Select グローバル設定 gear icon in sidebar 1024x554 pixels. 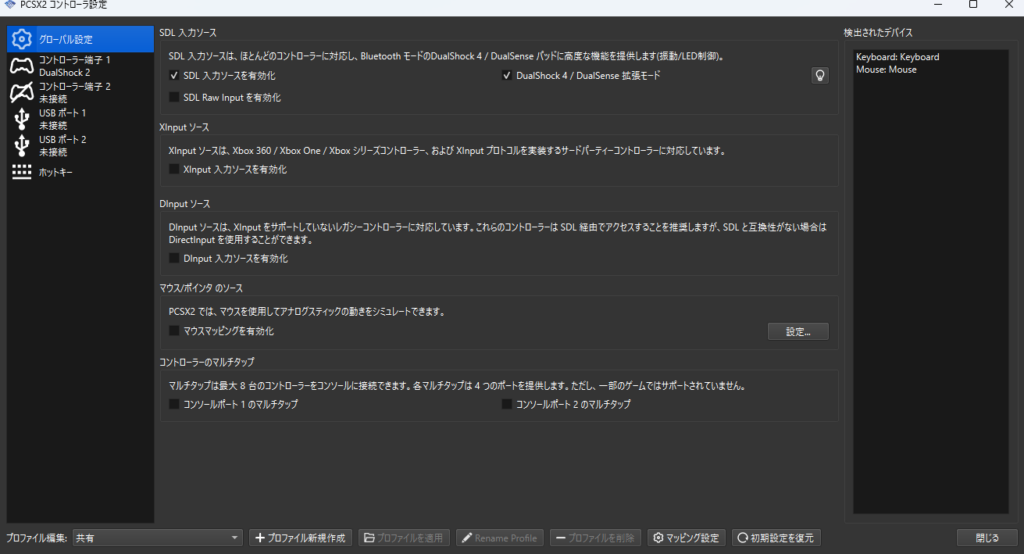coord(22,39)
